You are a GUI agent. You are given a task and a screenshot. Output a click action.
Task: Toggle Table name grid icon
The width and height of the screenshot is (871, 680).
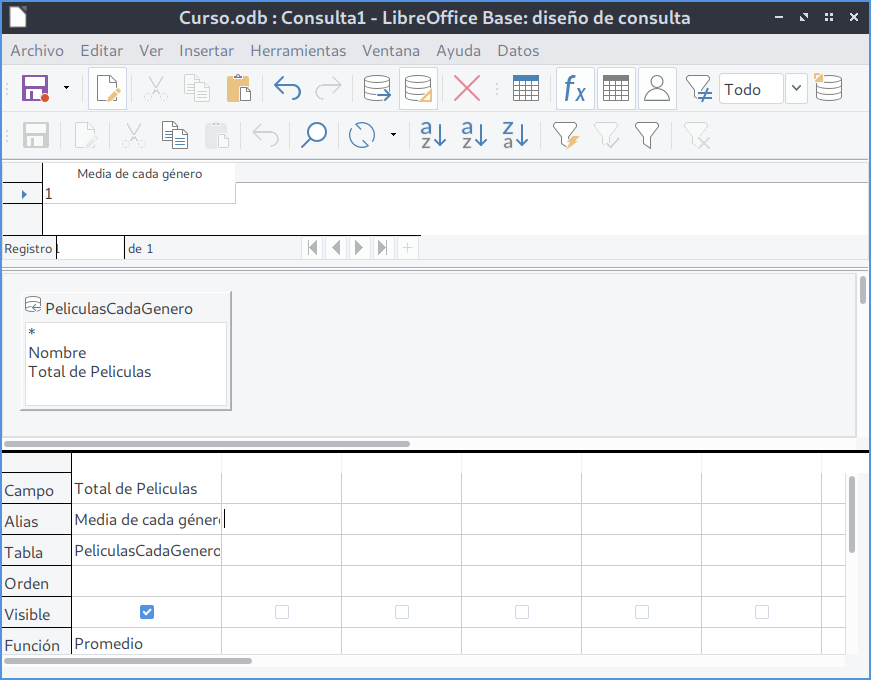pos(616,88)
